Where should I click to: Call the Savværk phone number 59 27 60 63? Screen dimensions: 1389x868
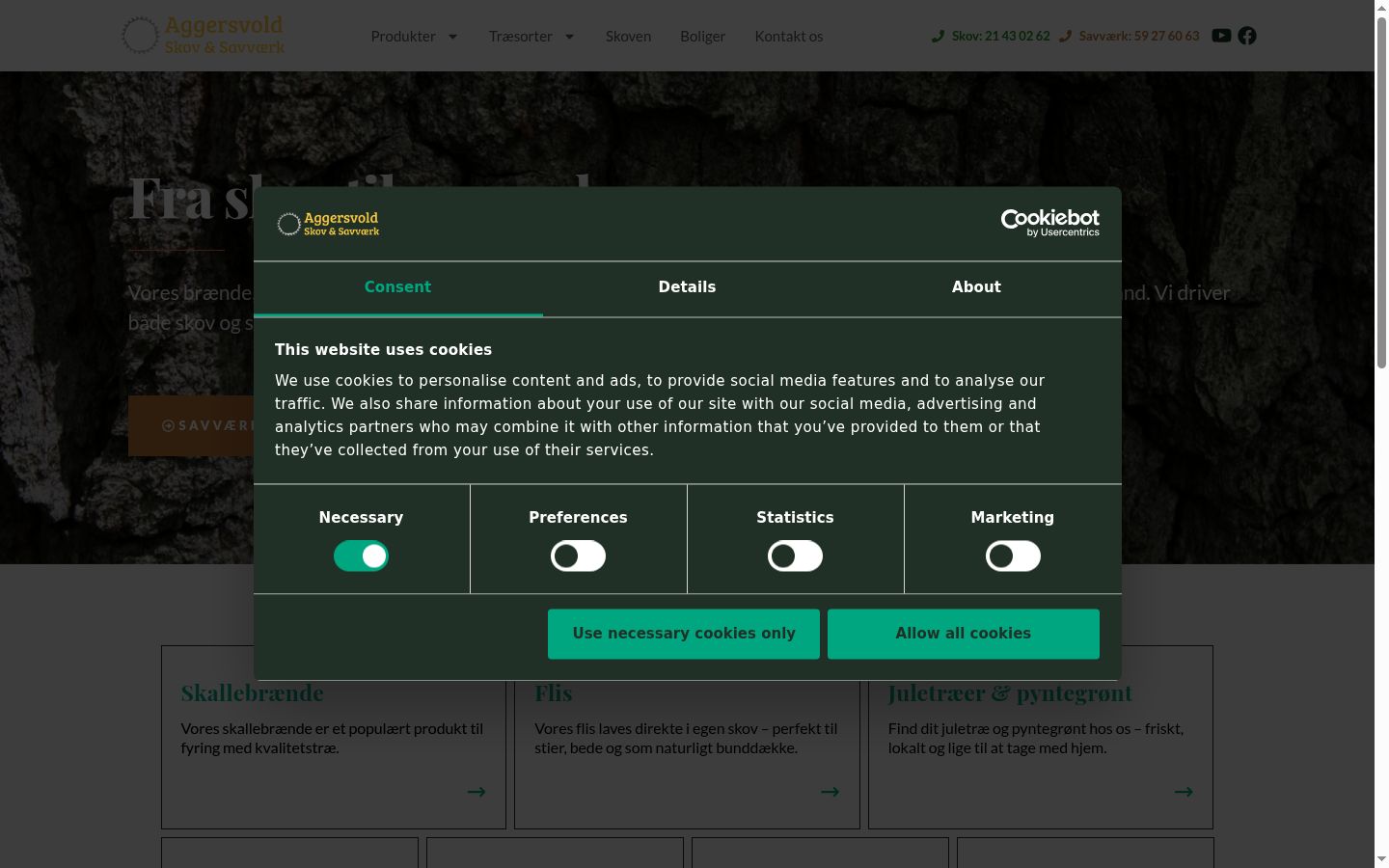[1139, 36]
